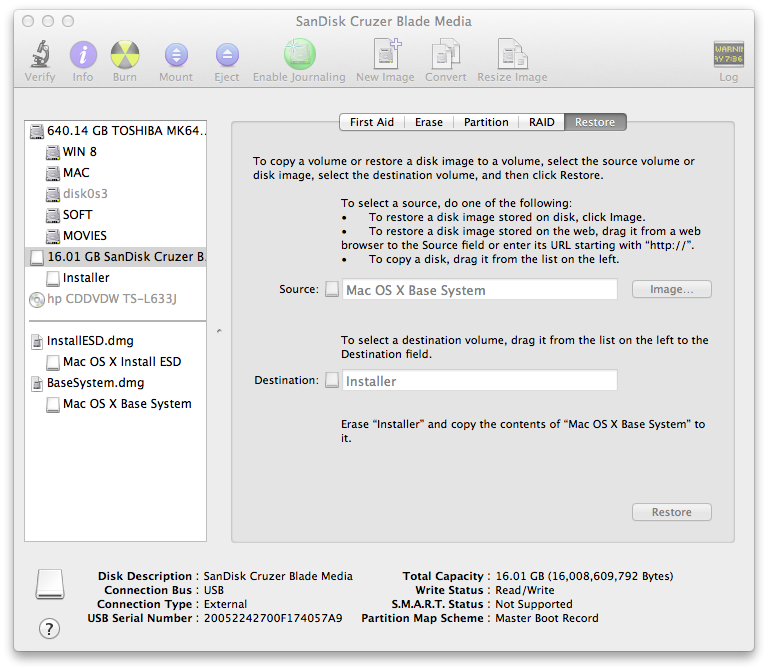Screen dimensions: 768x671
Task: Click the Burn toolbar icon
Action: pyautogui.click(x=125, y=54)
